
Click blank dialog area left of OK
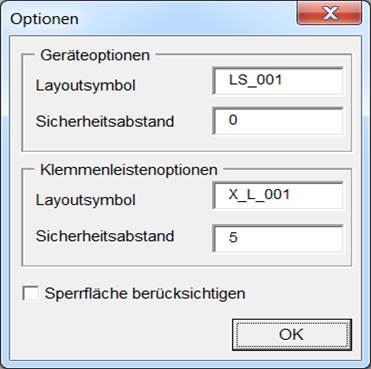point(127,335)
